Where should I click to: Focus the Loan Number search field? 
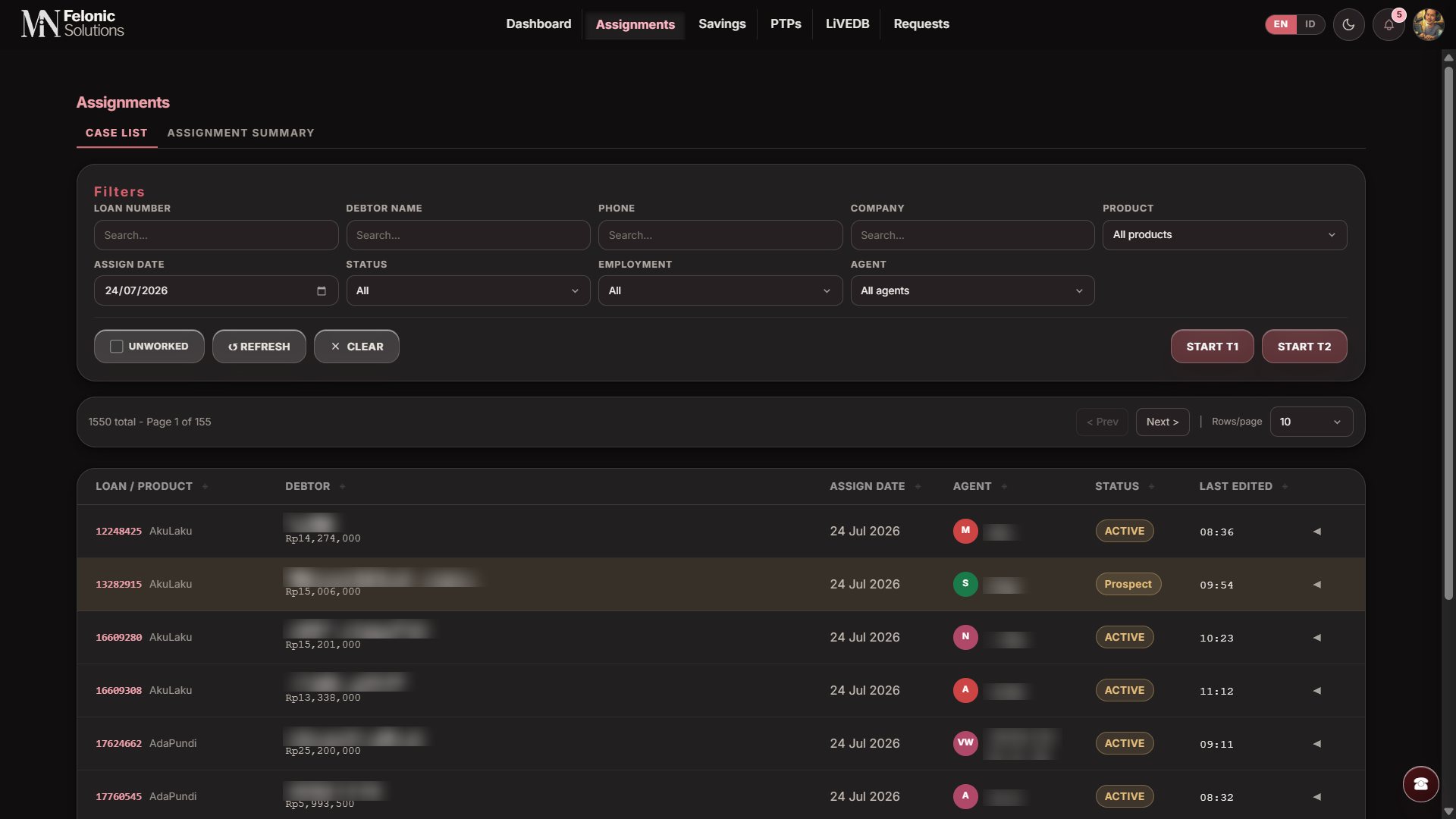(x=216, y=235)
